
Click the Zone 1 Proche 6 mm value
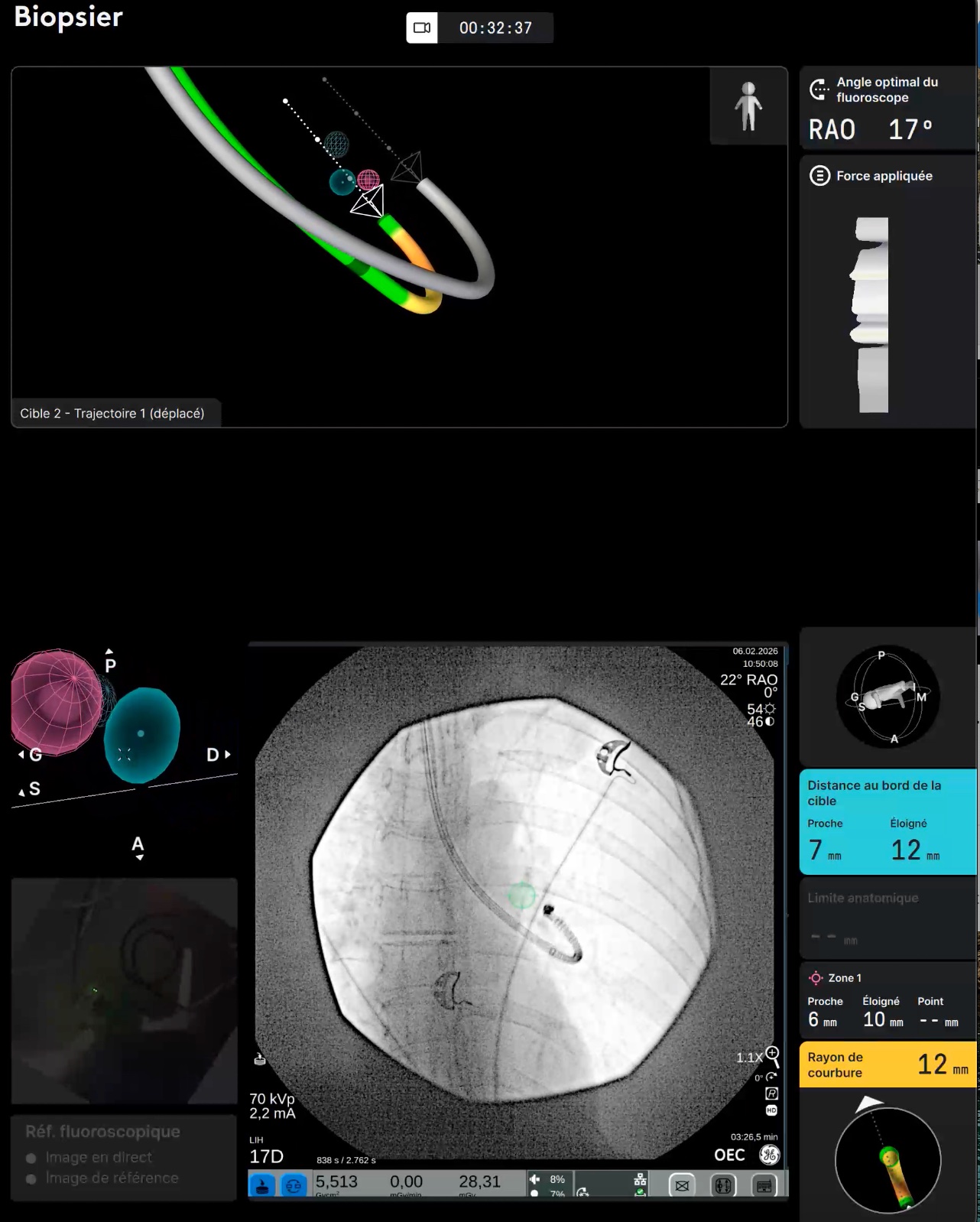(823, 1020)
